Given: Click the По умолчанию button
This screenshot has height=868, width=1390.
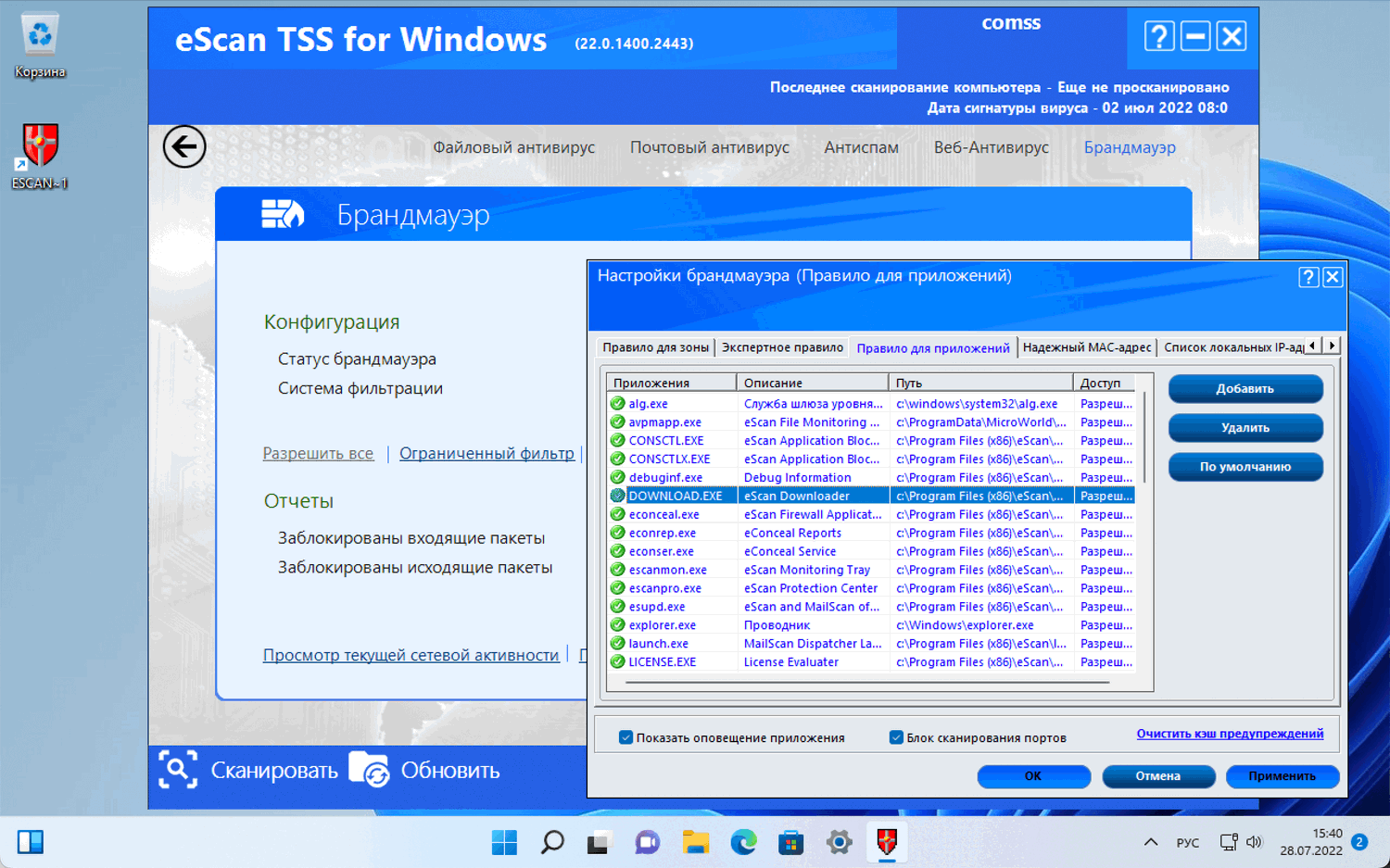Looking at the screenshot, I should 1245,467.
